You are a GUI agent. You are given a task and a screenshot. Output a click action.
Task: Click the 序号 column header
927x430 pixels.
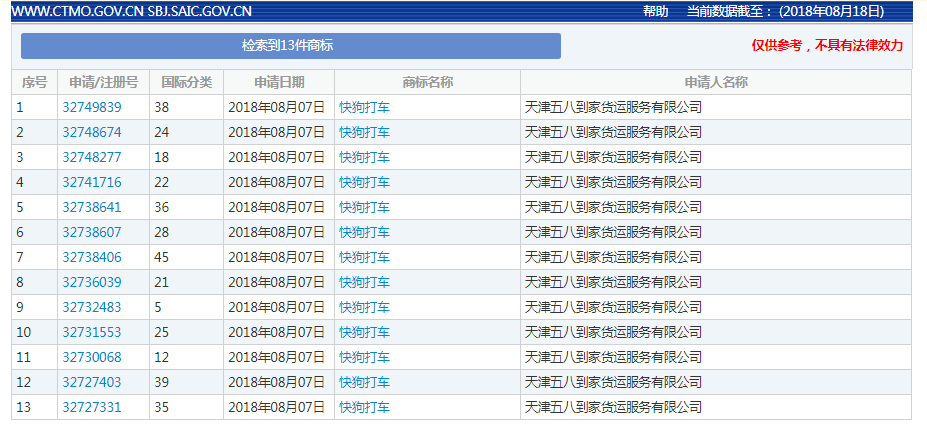pyautogui.click(x=34, y=82)
